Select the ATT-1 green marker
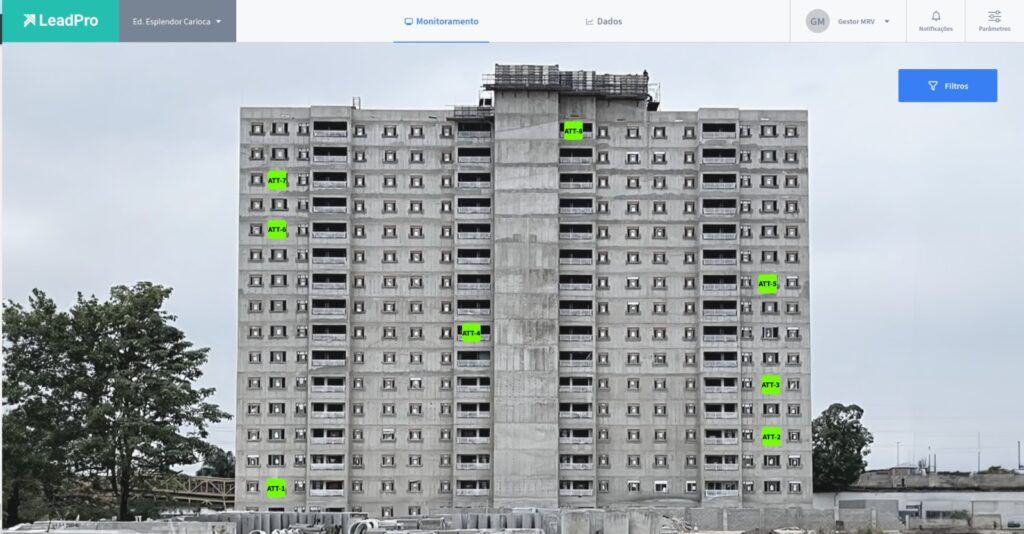The height and width of the screenshot is (534, 1024). 276,489
